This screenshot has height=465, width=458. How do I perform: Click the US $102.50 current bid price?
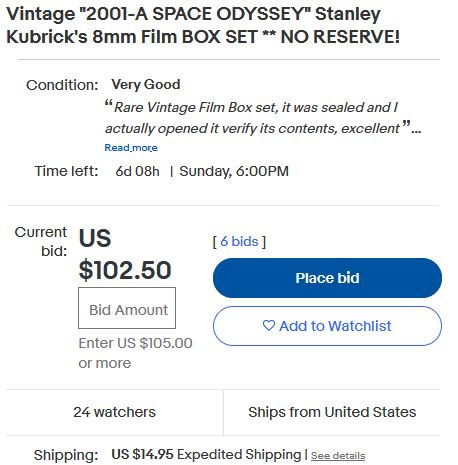(x=125, y=254)
